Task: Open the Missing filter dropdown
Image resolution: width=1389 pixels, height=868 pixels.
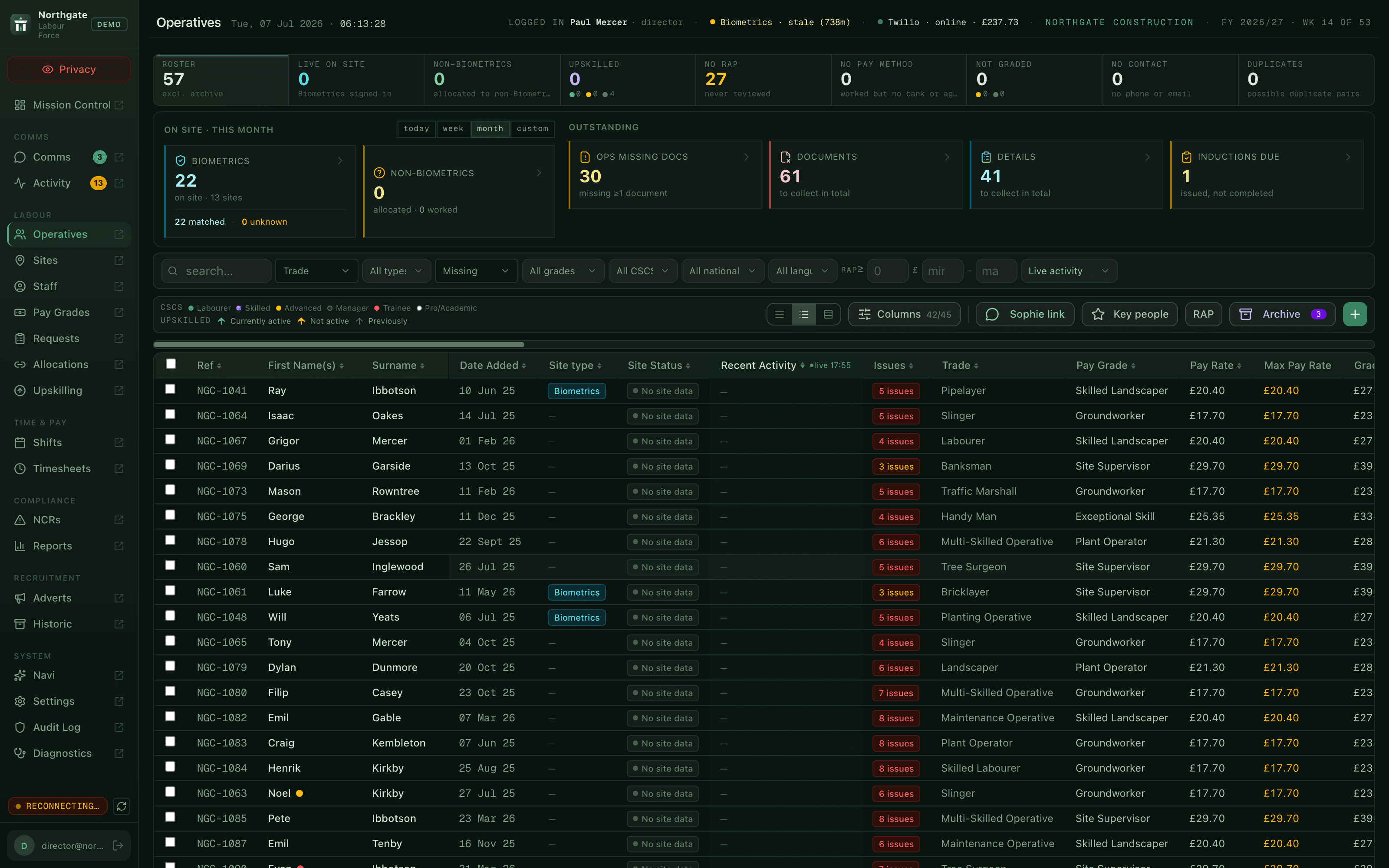Action: pos(476,271)
